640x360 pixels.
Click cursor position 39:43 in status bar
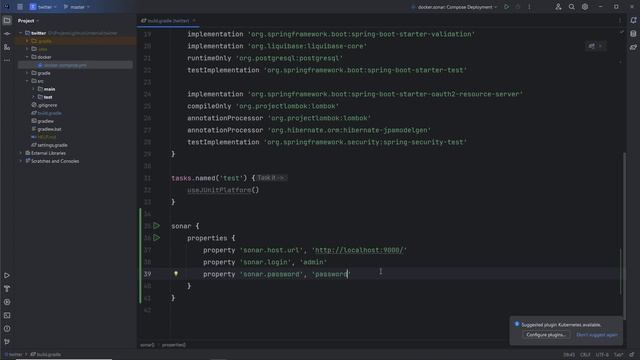(x=569, y=355)
